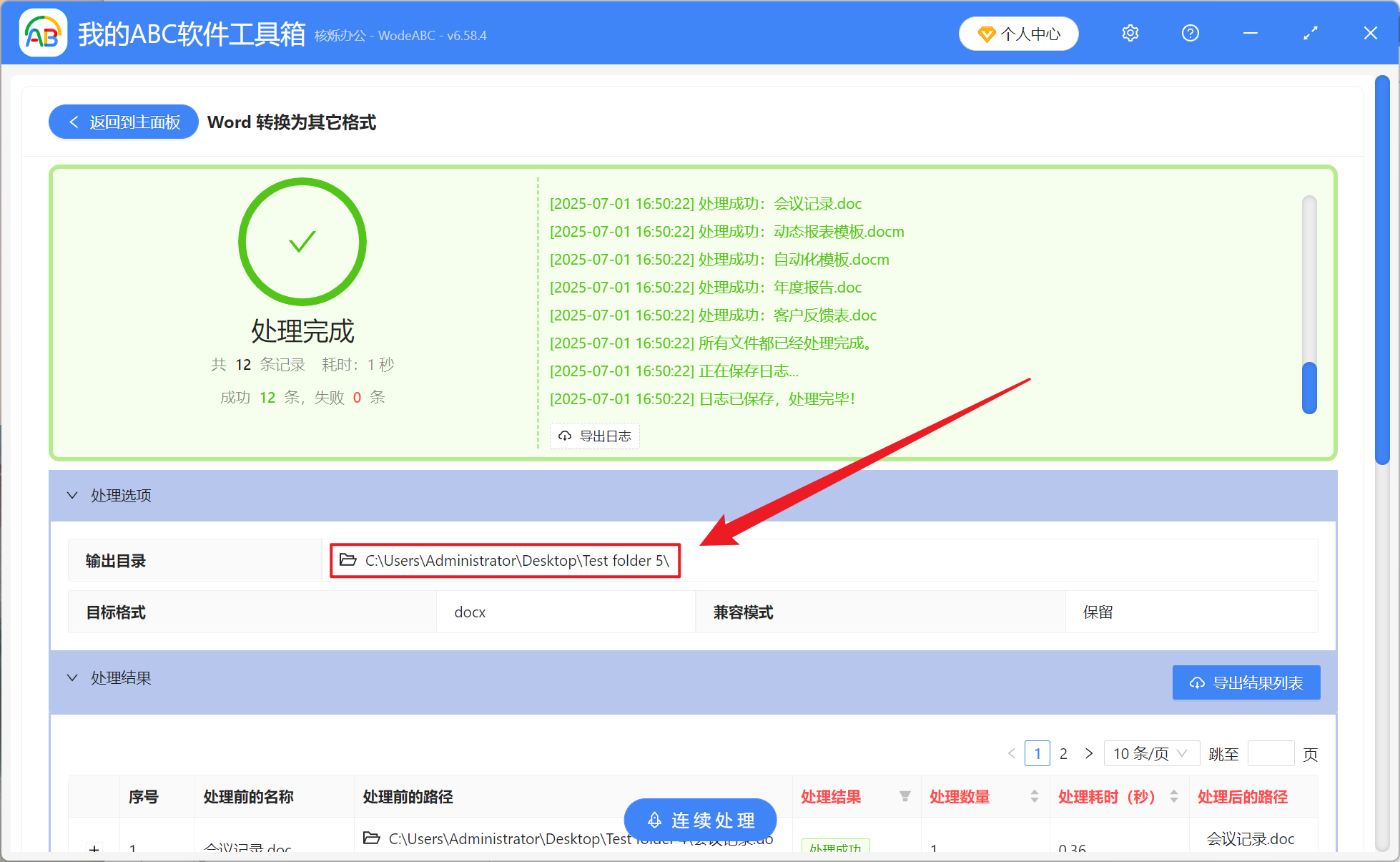Click the ABC toolbox logo icon
Screen dimensions: 1400x862
pyautogui.click(x=43, y=33)
